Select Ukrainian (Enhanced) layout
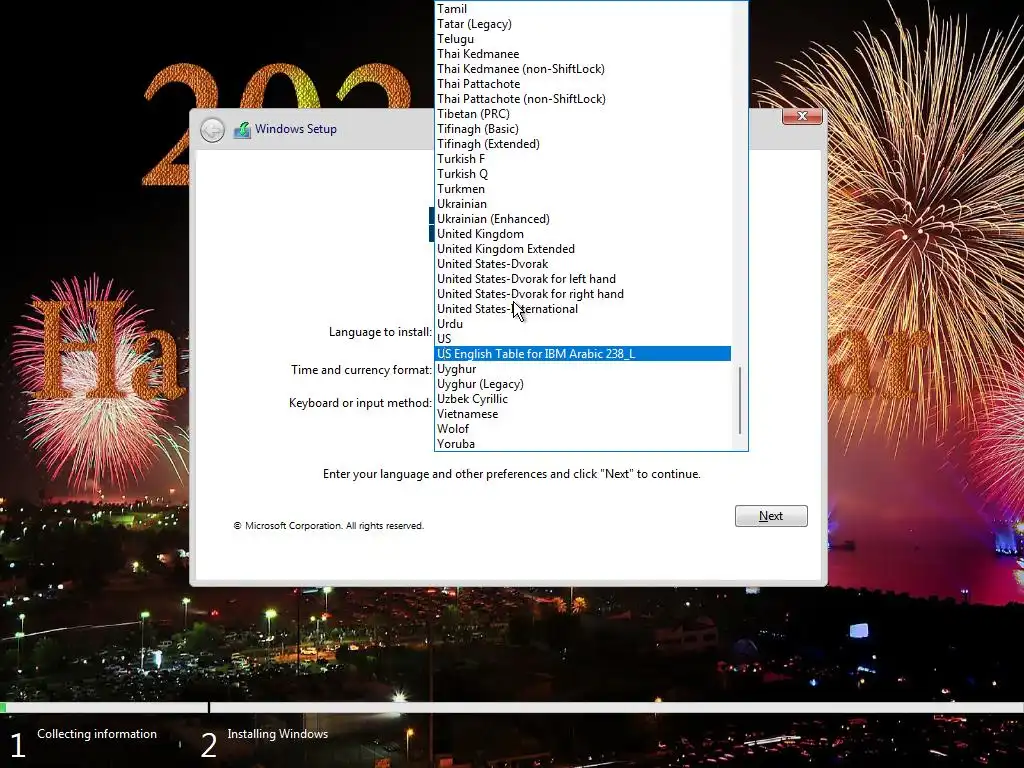1024x768 pixels. click(583, 219)
